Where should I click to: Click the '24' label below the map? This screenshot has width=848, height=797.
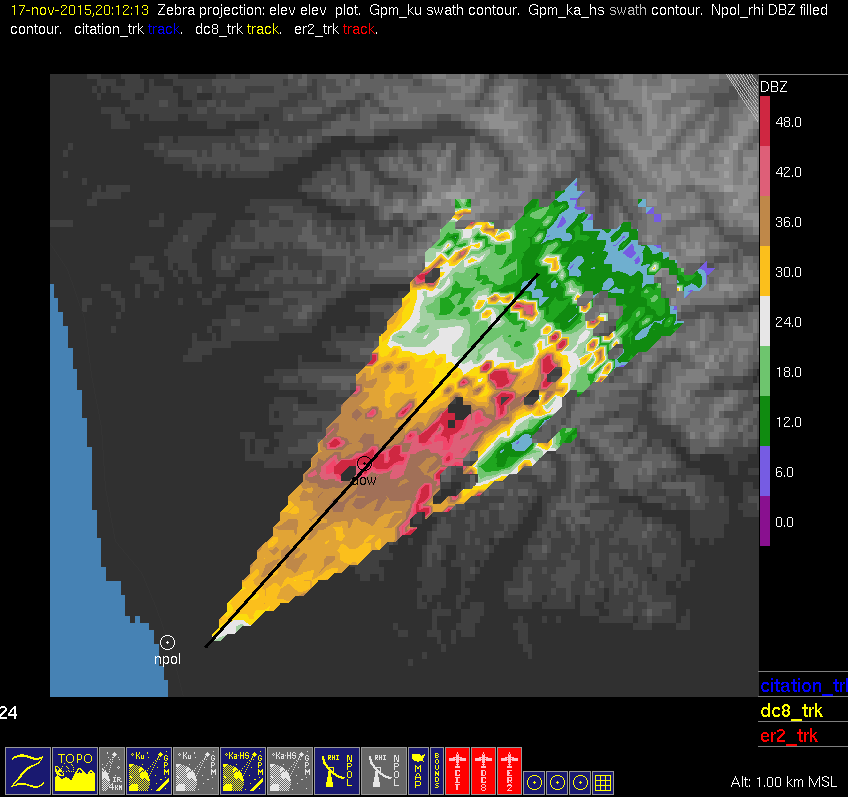click(9, 713)
